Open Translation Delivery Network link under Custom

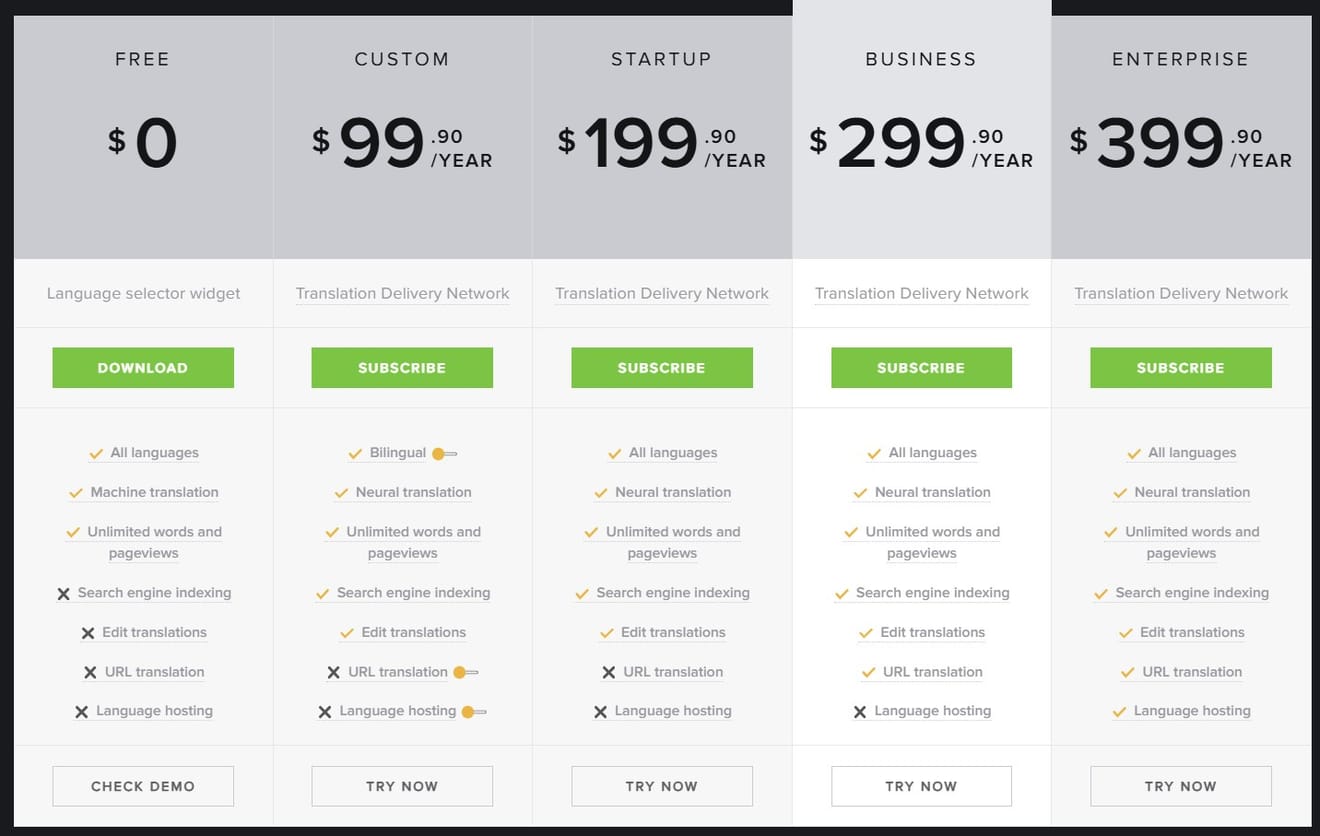402,293
